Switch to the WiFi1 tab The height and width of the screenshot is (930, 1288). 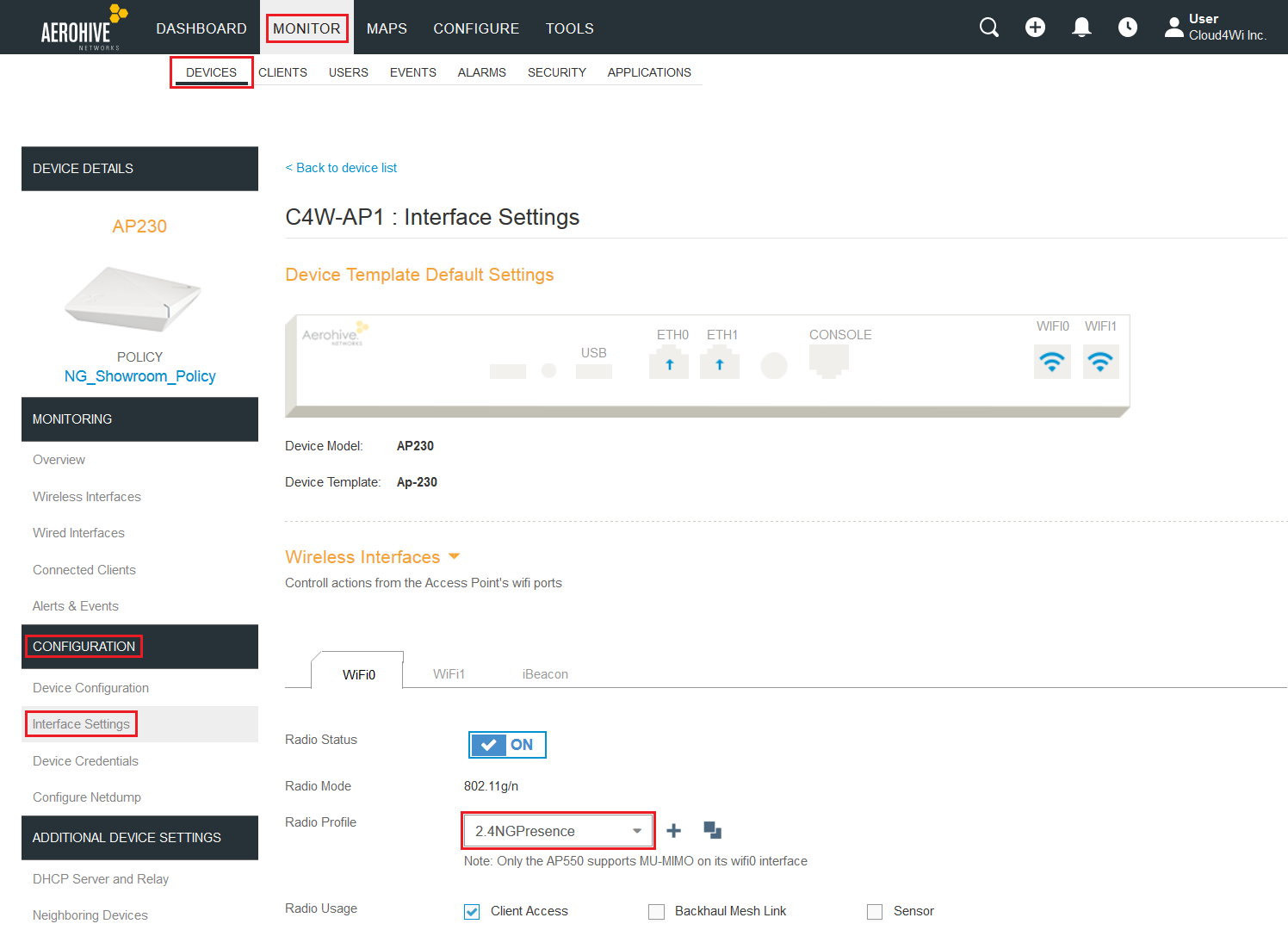(x=449, y=673)
